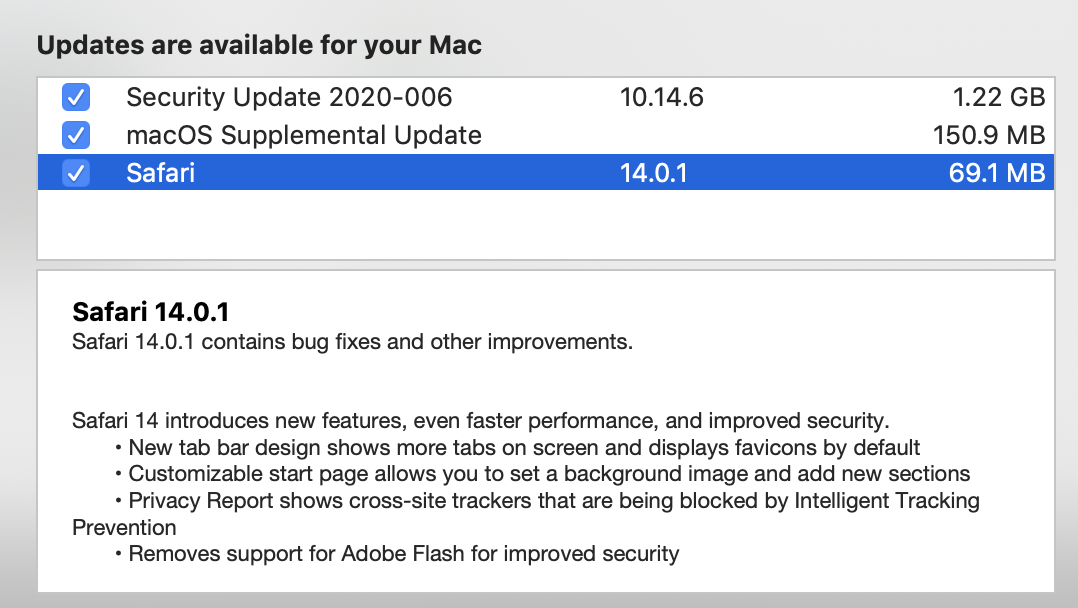Deselect the Safari update checkbox
This screenshot has height=608, width=1078.
76,173
